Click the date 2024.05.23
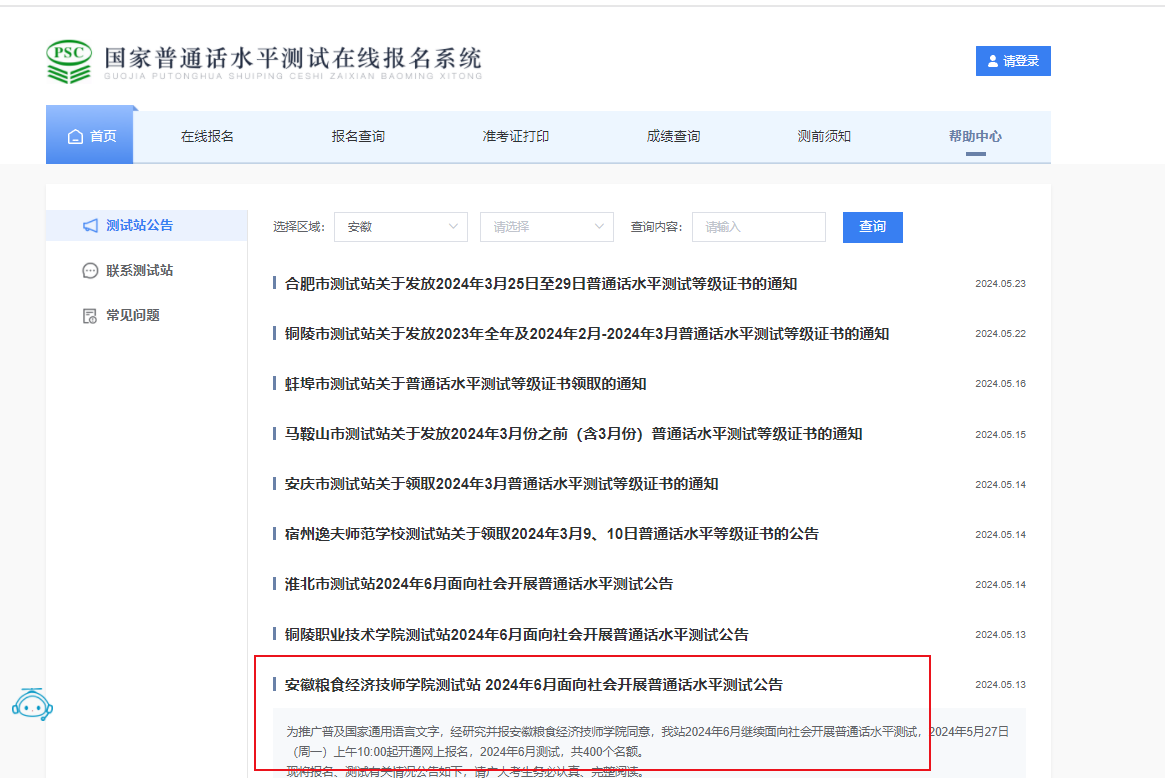This screenshot has width=1165, height=778. click(x=1000, y=284)
